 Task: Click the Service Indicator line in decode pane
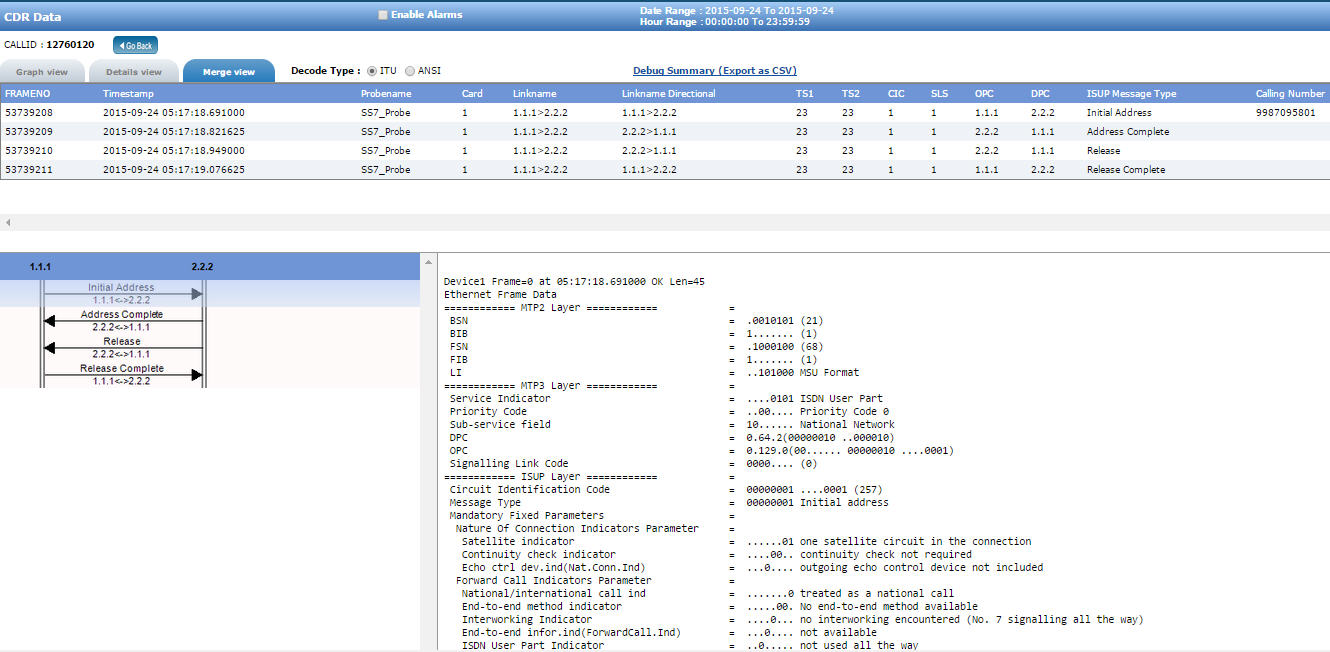click(666, 399)
